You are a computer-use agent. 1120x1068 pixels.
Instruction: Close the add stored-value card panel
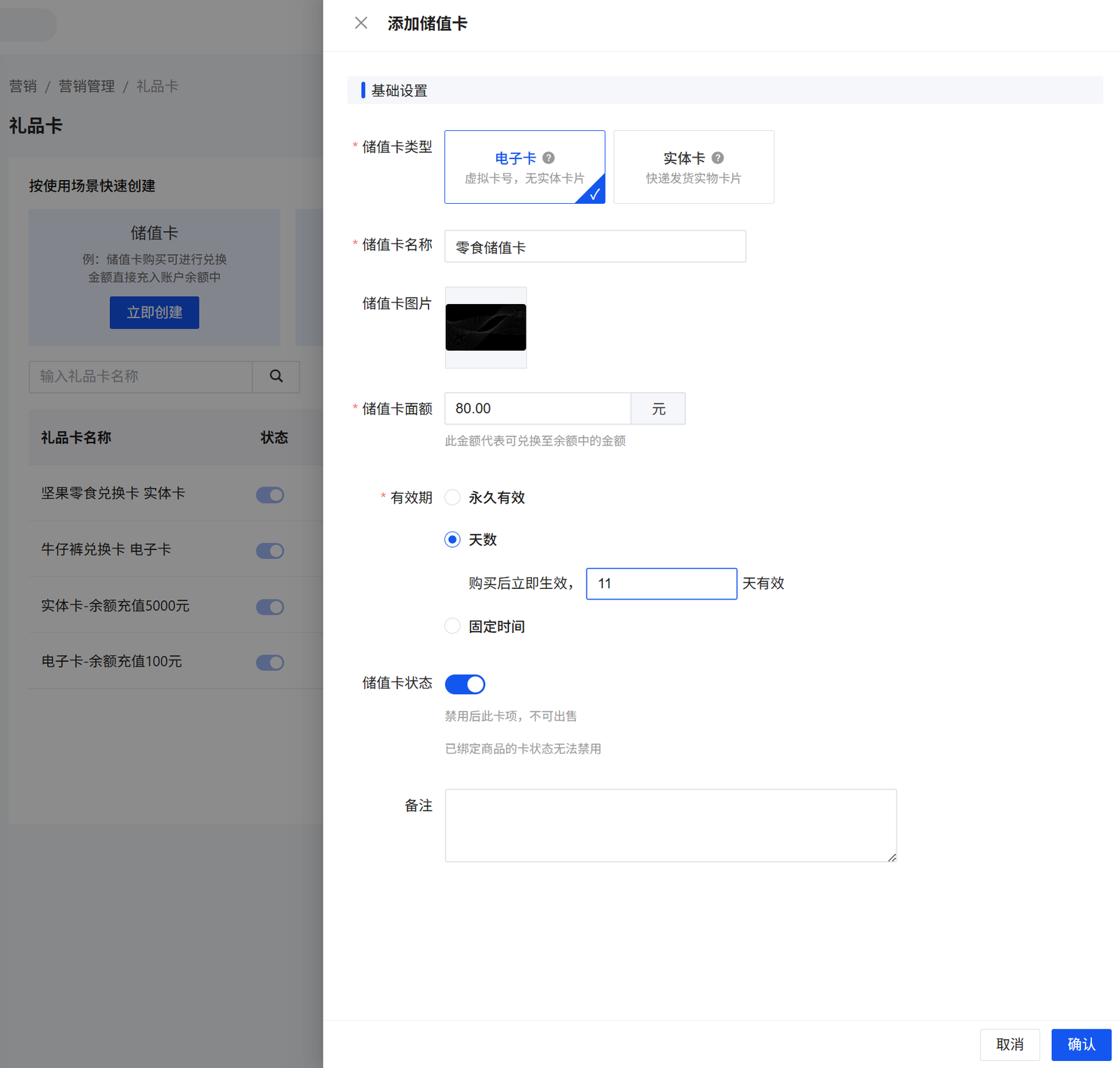360,23
